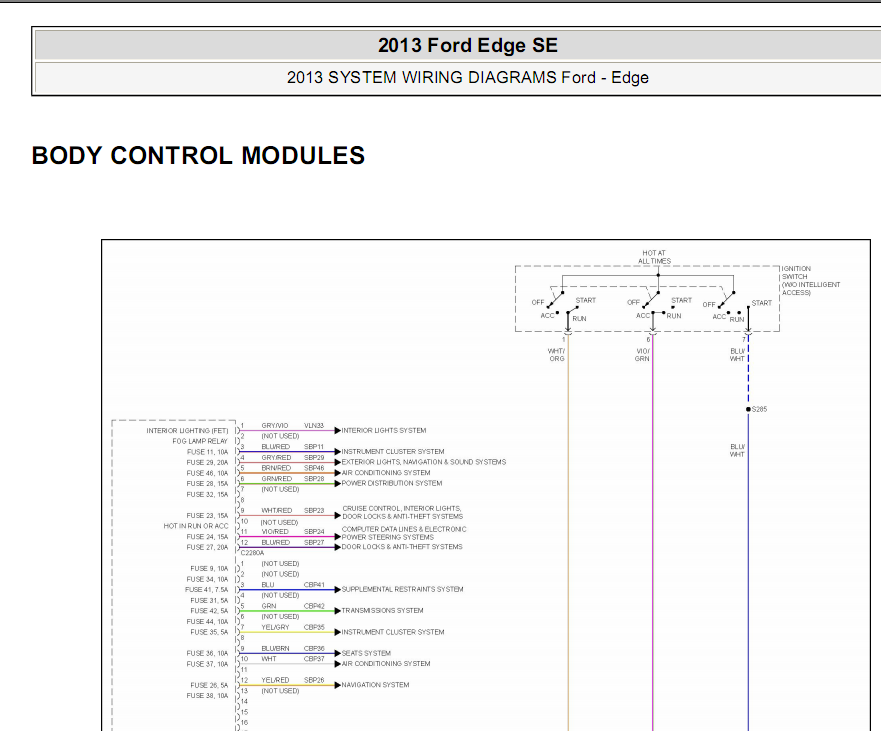Click the 'FUSE 28, 15A' label
Viewport: 881px width, 731px height.
tap(207, 484)
